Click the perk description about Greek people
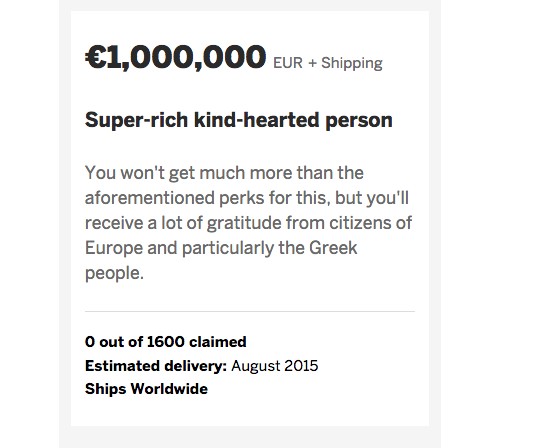Image resolution: width=549 pixels, height=448 pixels. coord(249,223)
